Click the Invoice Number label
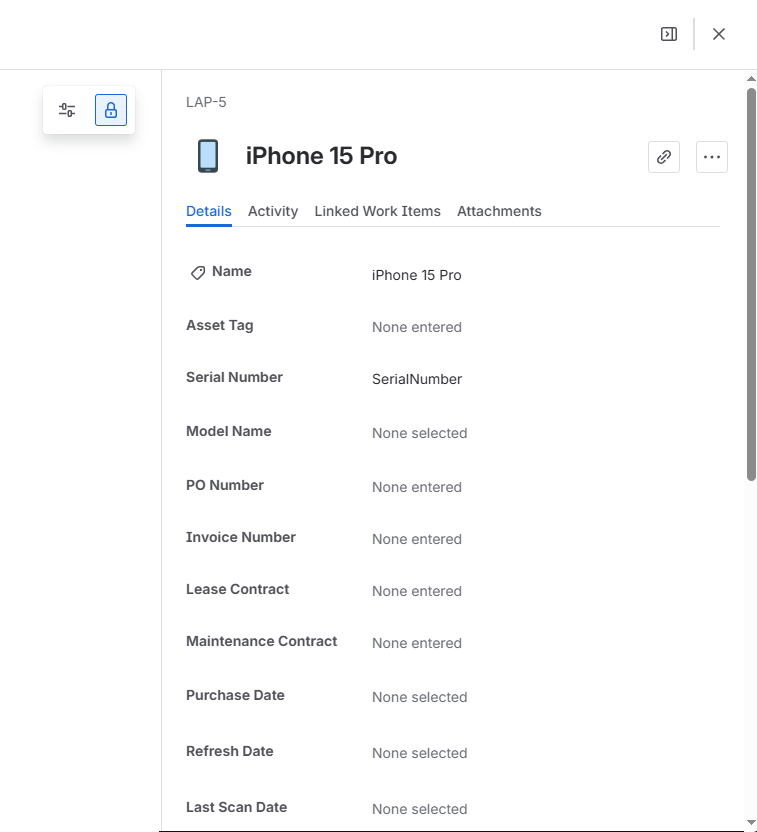The width and height of the screenshot is (757, 832). [241, 538]
